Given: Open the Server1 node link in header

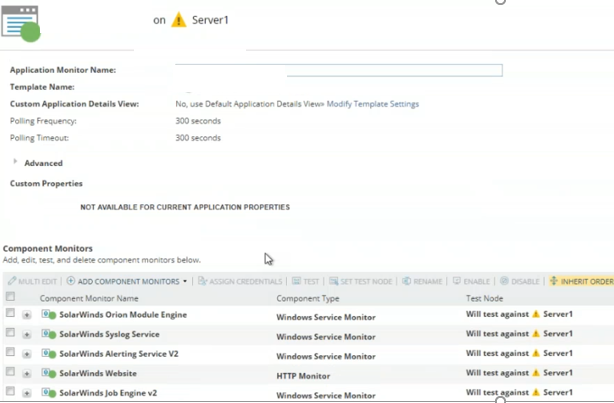Looking at the screenshot, I should coord(210,20).
